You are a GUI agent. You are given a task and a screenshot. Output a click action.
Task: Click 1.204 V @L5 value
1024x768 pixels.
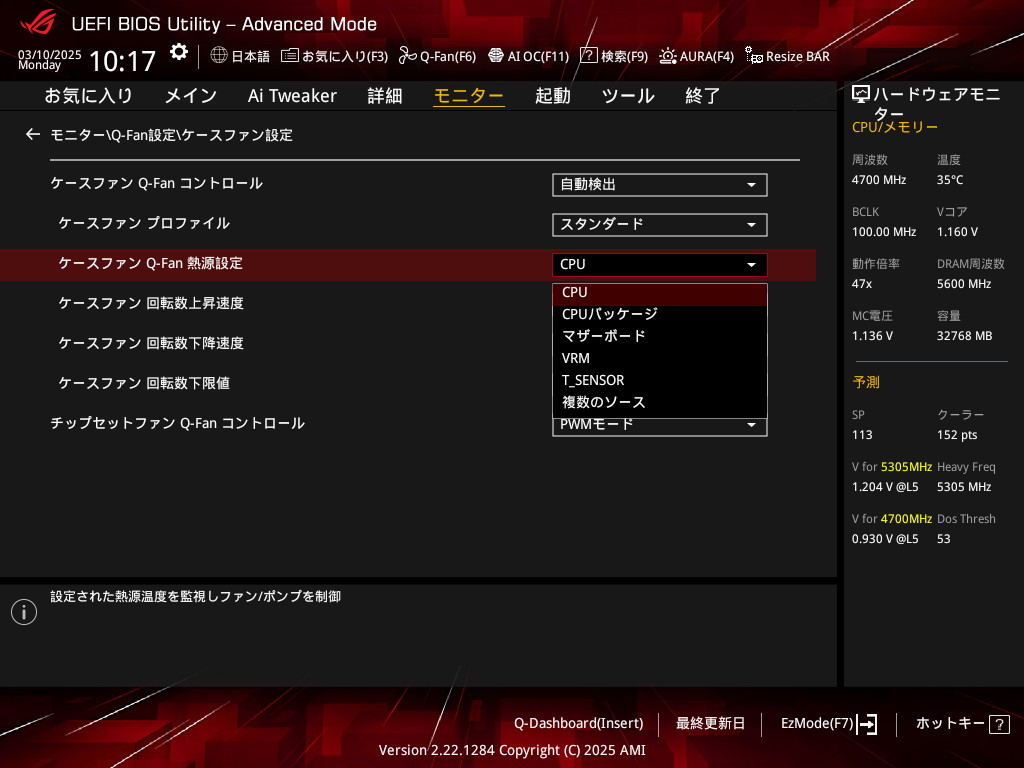[x=885, y=487]
